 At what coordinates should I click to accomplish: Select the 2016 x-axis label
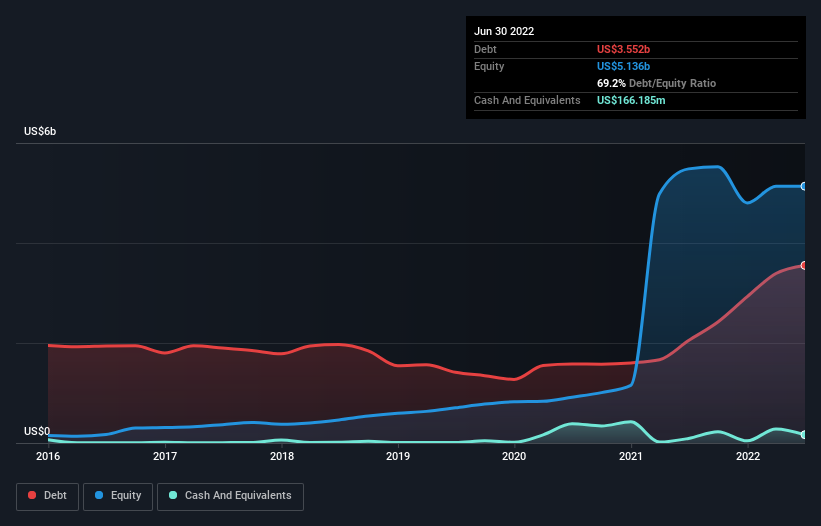[48, 456]
